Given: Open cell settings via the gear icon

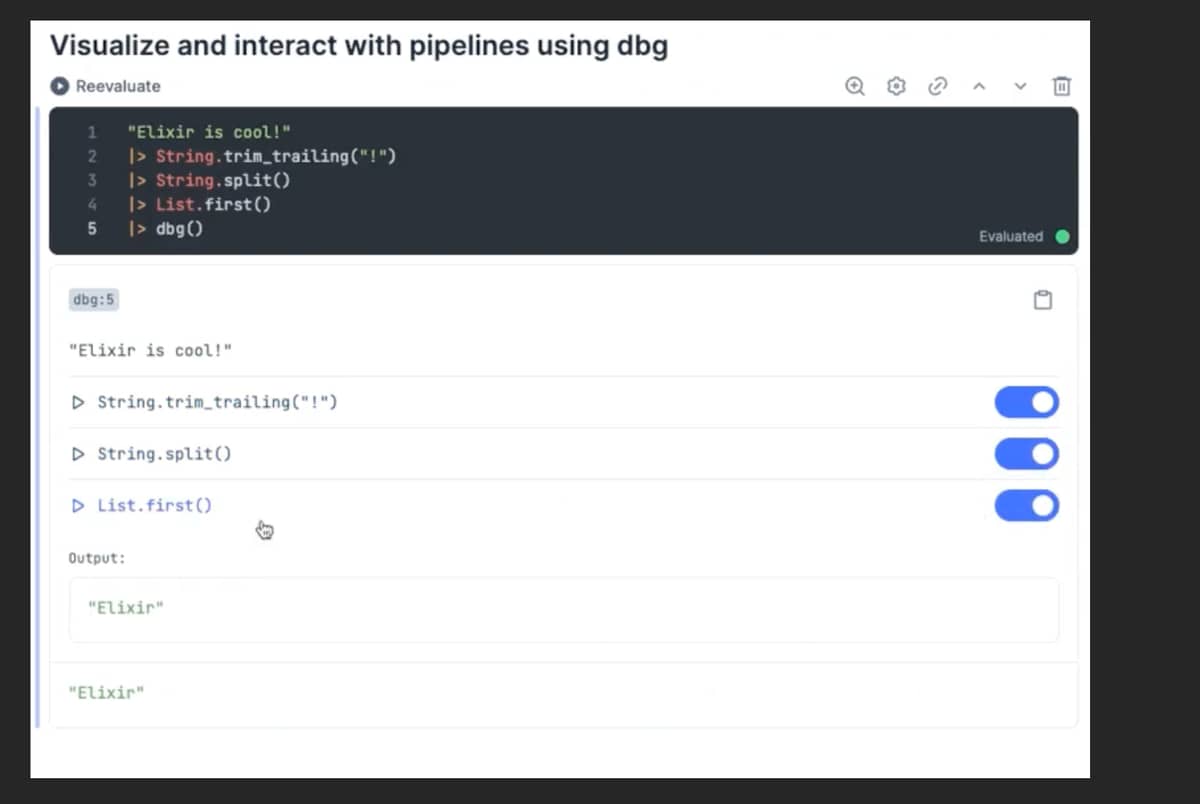Looking at the screenshot, I should coord(896,86).
